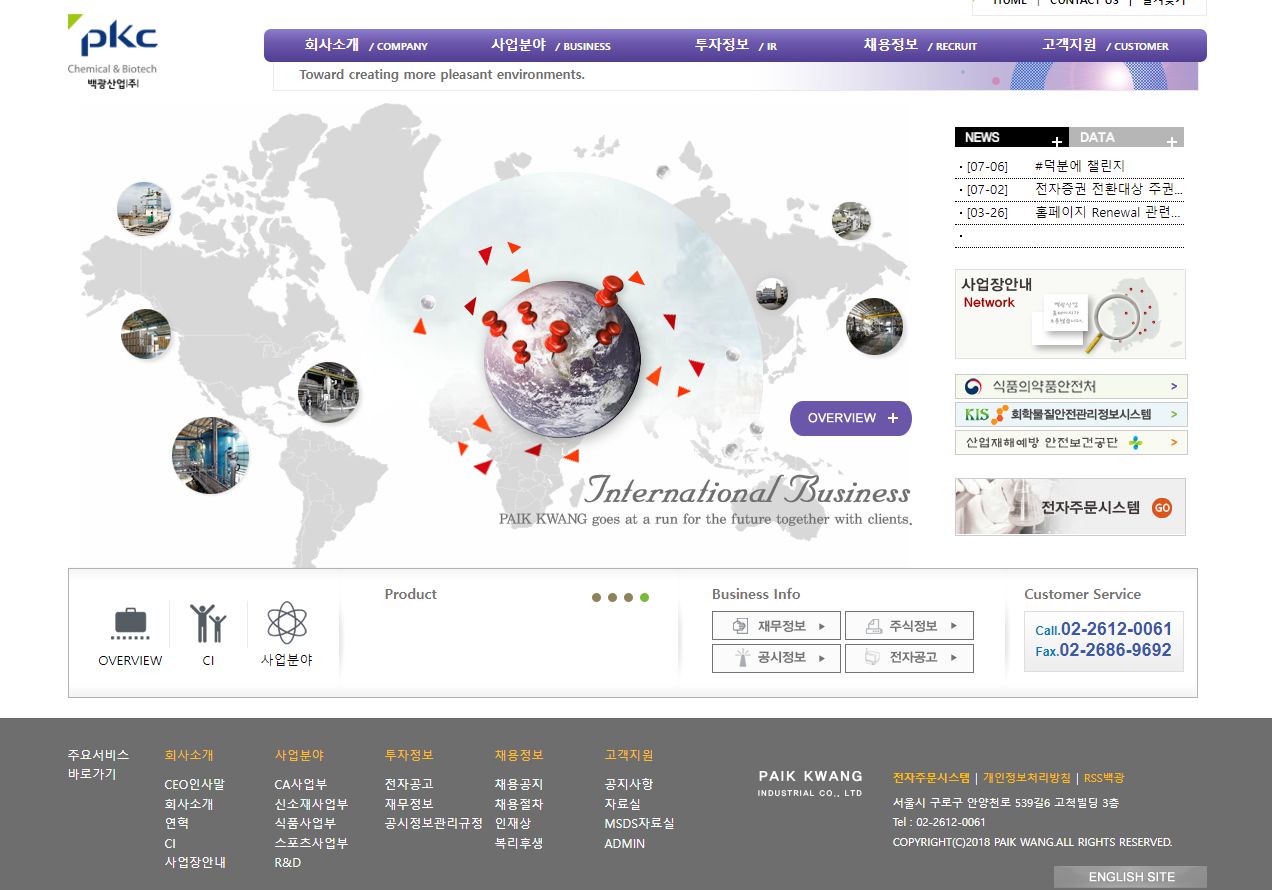Open the footer ADMIN link
The image size is (1272, 890).
(625, 843)
